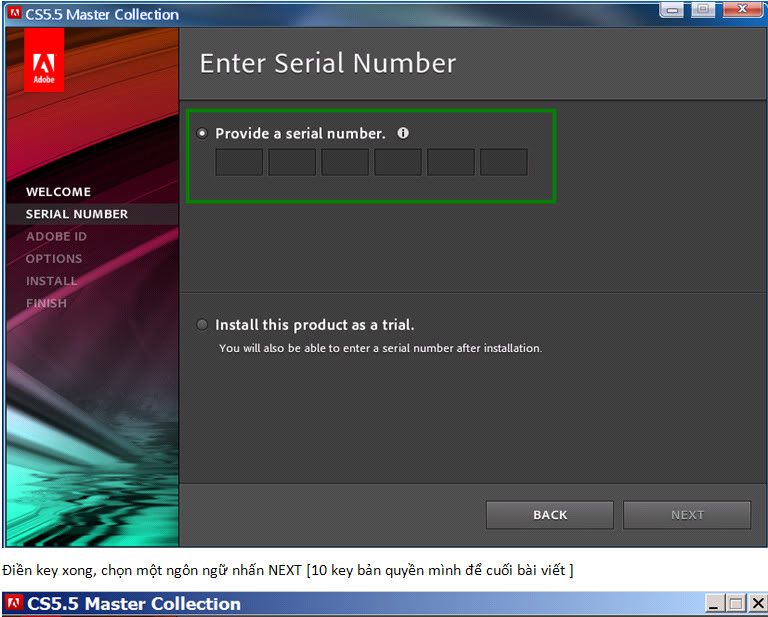768x617 pixels.
Task: Select the Provide a serial number radio button
Action: [202, 133]
